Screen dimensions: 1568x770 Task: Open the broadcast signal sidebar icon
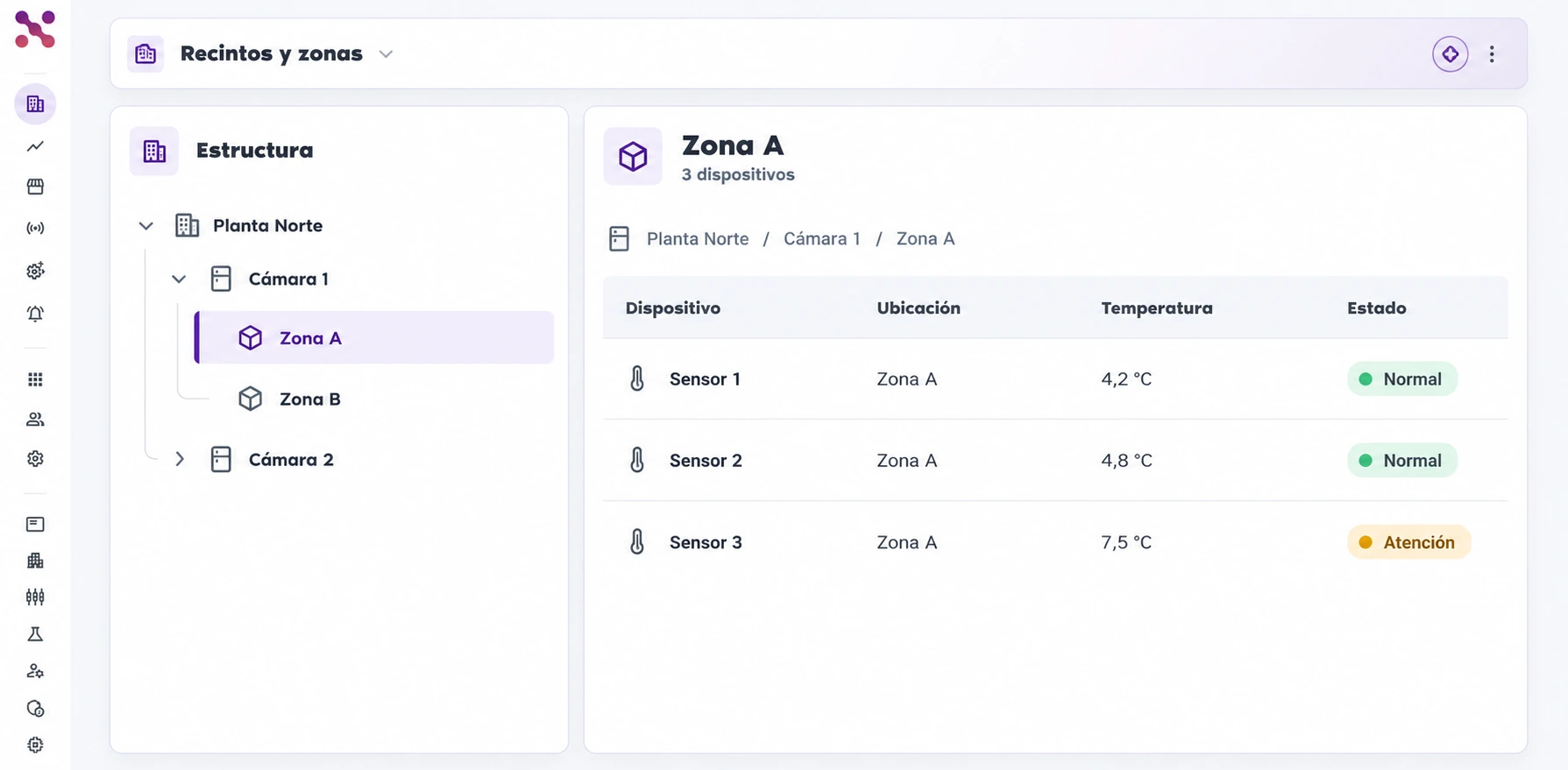[35, 229]
